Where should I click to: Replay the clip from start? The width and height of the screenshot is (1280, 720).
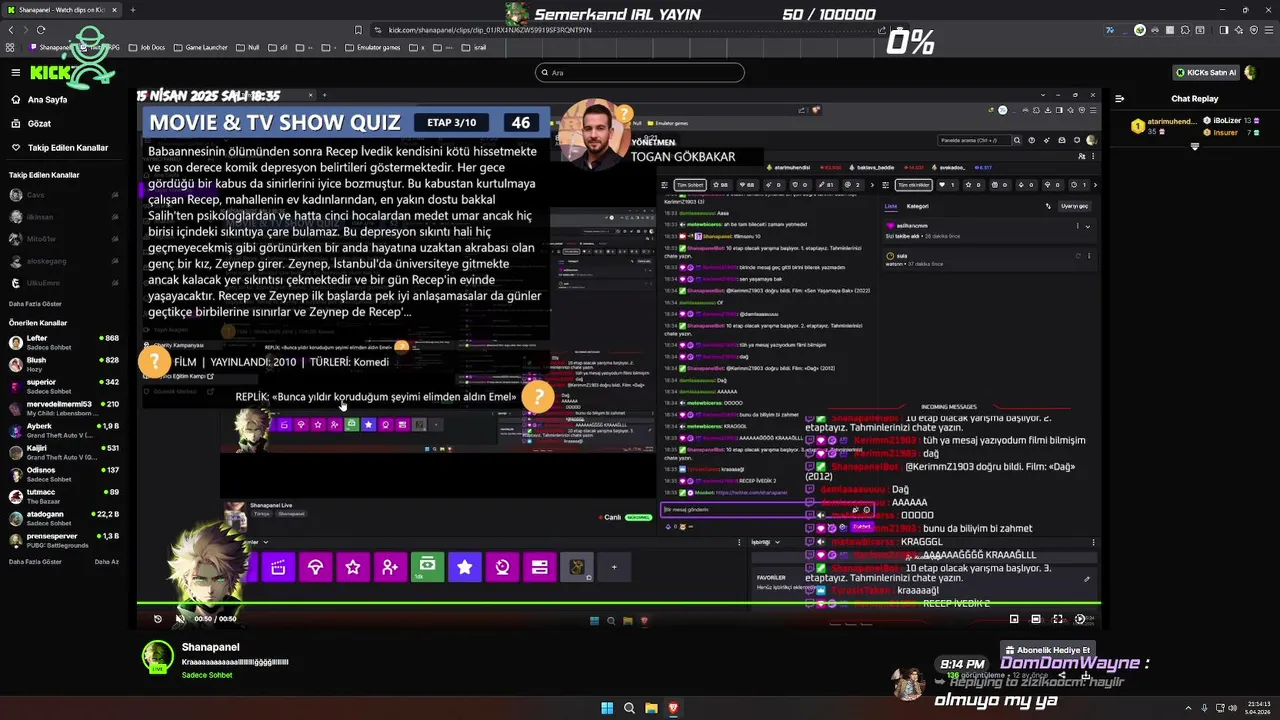coord(158,619)
